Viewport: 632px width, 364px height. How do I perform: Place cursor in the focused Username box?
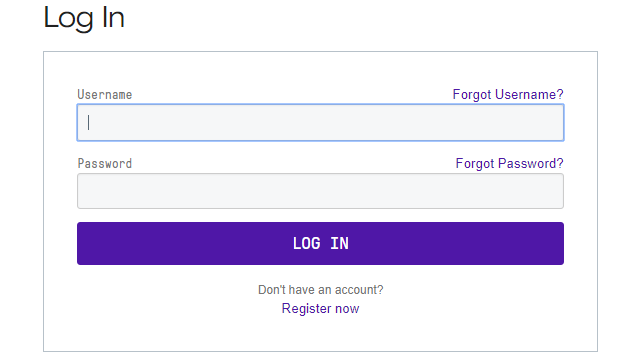320,123
